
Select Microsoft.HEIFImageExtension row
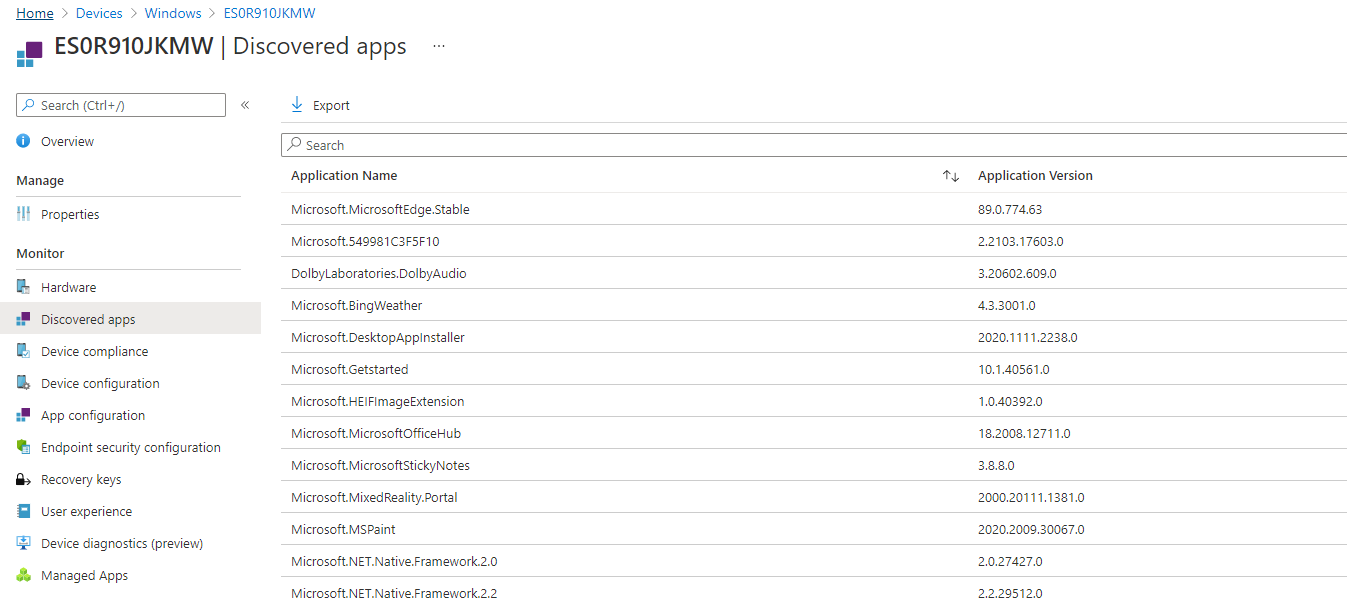(x=814, y=402)
